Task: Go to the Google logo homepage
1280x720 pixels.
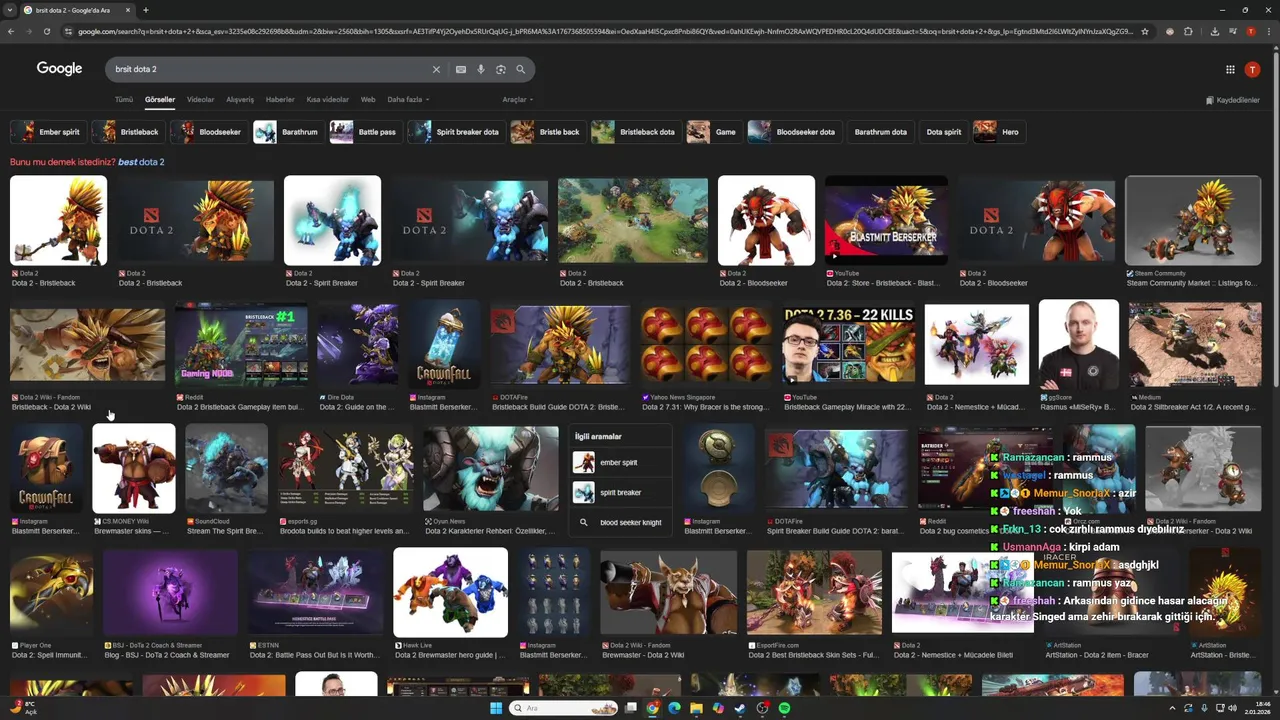Action: point(59,69)
